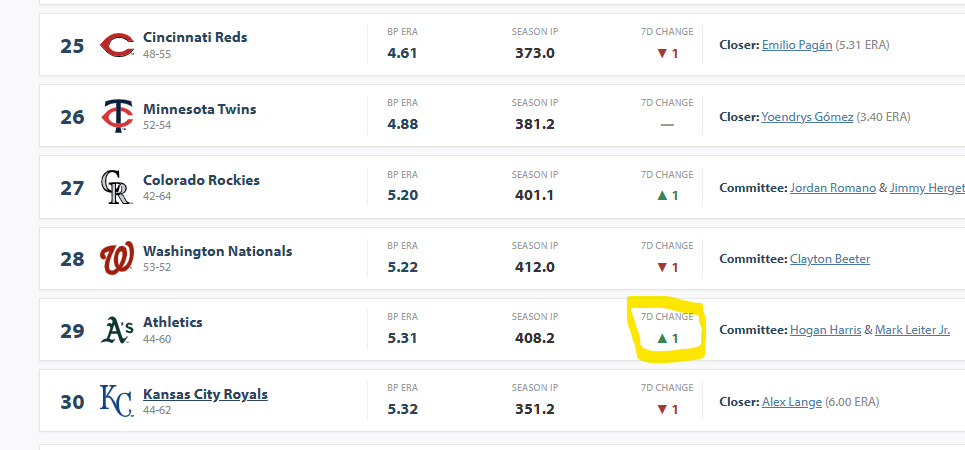This screenshot has height=450, width=965.
Task: Open Jordan Romano player link
Action: [x=833, y=188]
